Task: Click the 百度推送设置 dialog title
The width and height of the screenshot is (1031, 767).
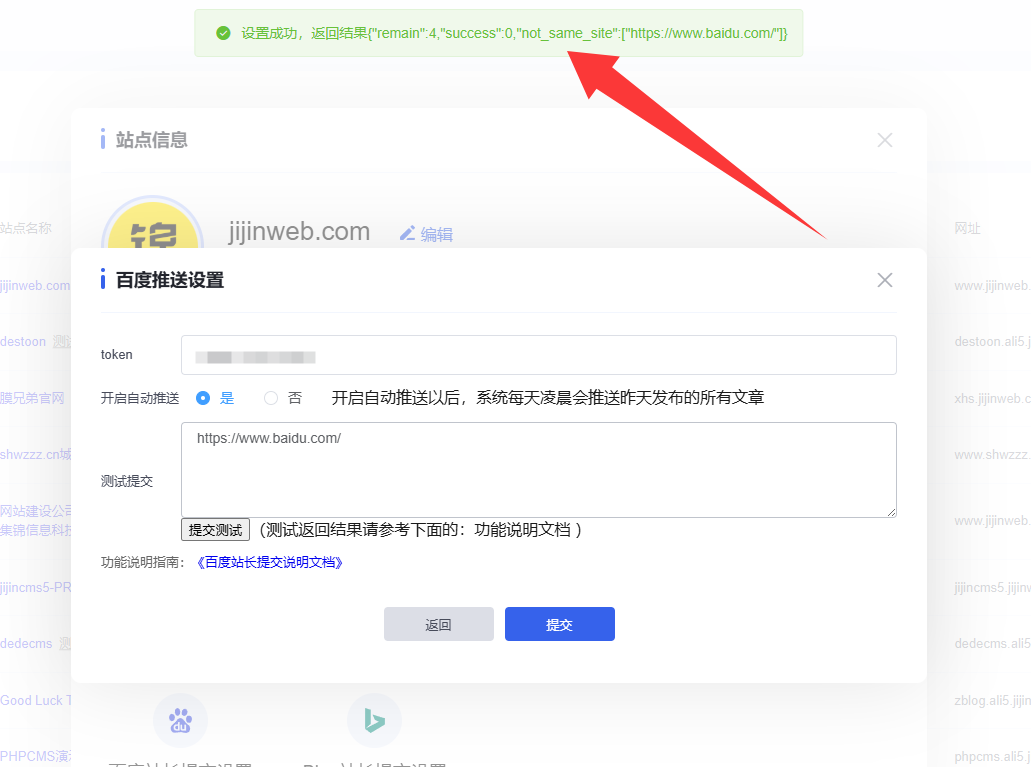Action: pos(170,280)
